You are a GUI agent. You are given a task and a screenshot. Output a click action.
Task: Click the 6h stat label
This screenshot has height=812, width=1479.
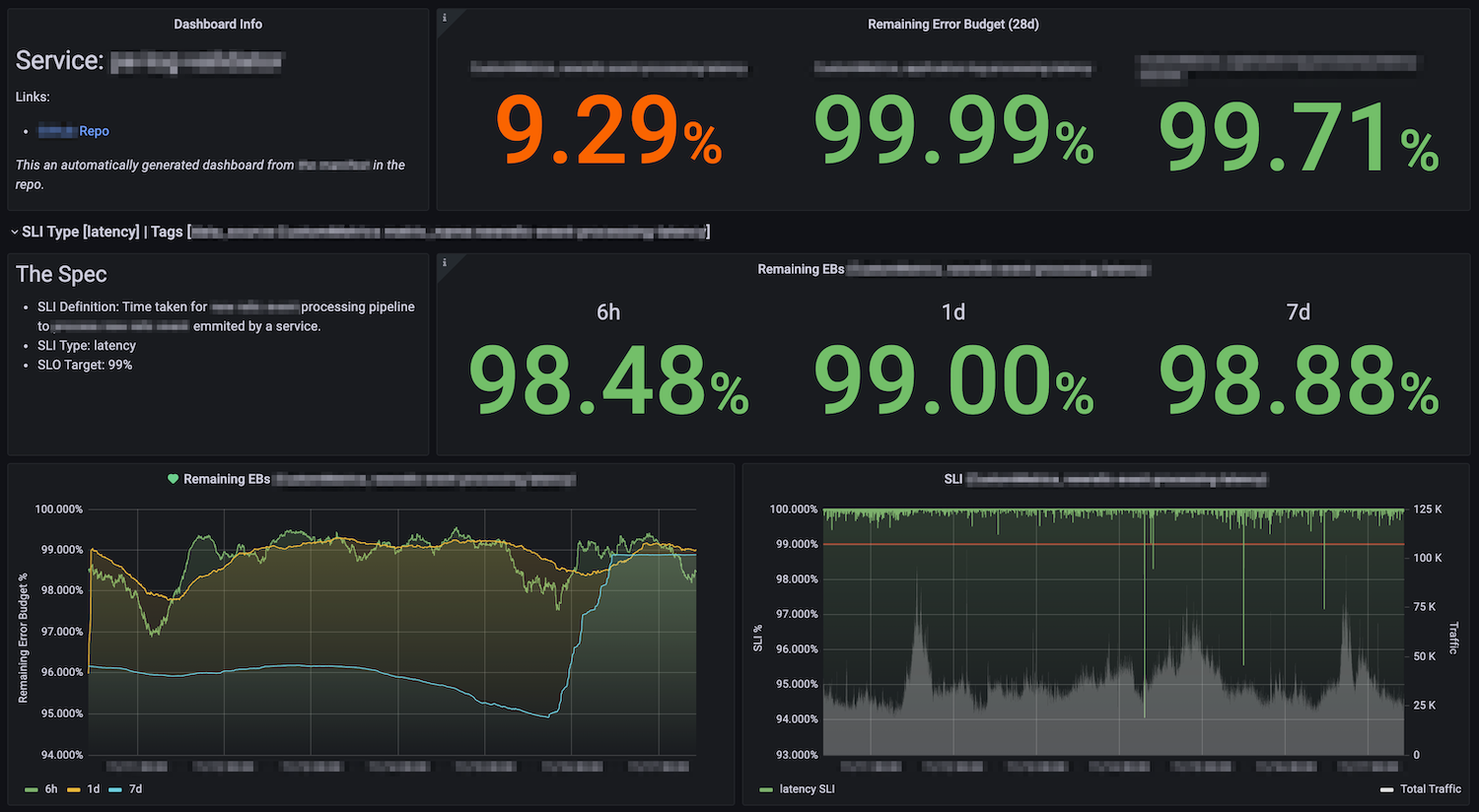point(608,312)
